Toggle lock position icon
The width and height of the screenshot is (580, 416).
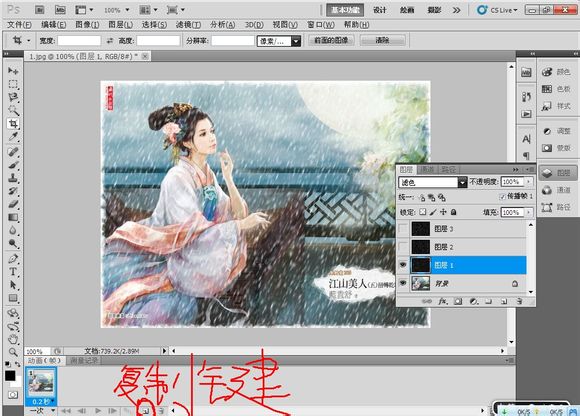(x=443, y=212)
